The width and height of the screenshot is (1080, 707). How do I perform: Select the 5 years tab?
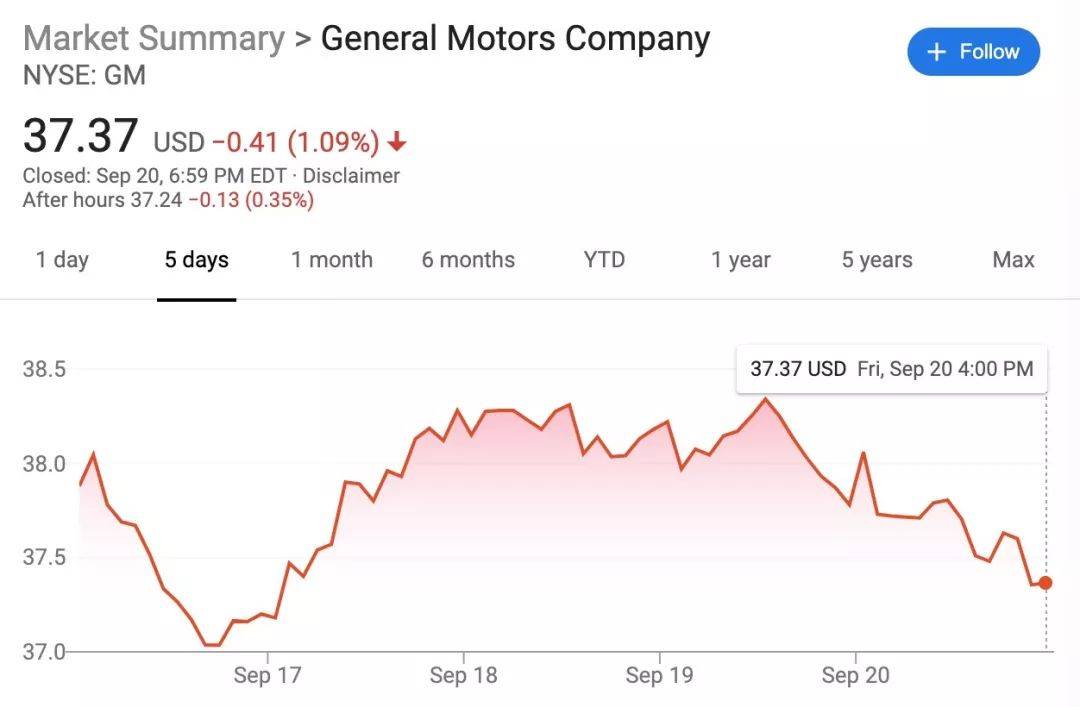(876, 260)
